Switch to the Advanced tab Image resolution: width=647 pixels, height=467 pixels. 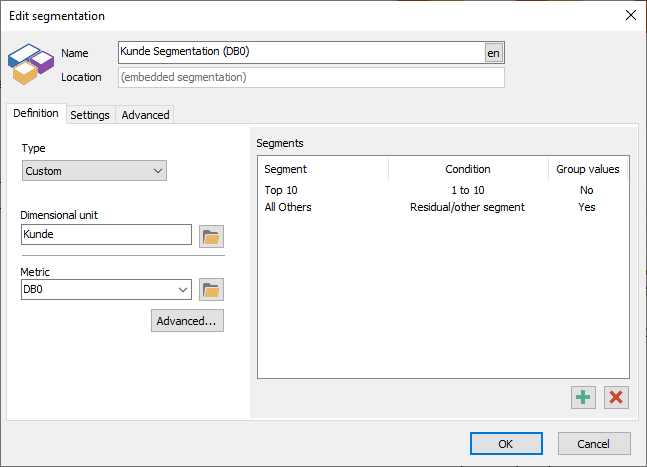[x=145, y=115]
